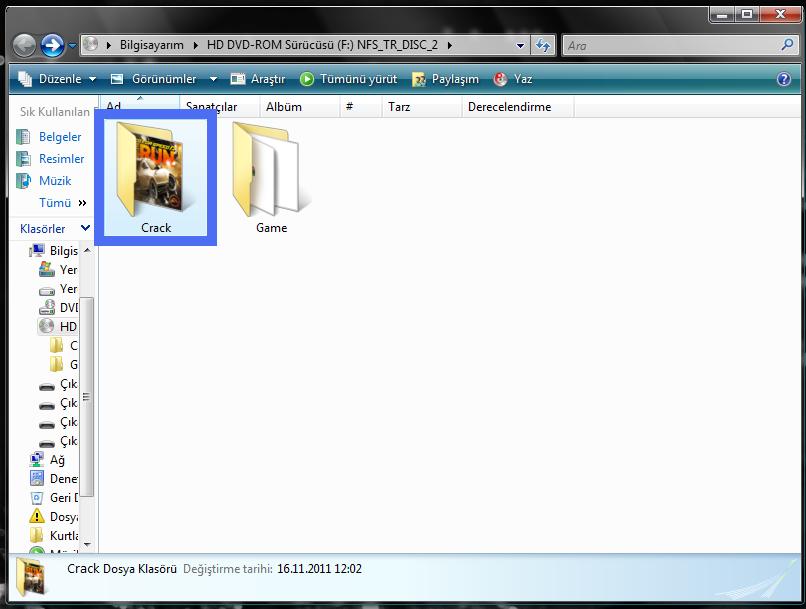The width and height of the screenshot is (806, 609).
Task: Click Araştır toolbar button
Action: (258, 79)
